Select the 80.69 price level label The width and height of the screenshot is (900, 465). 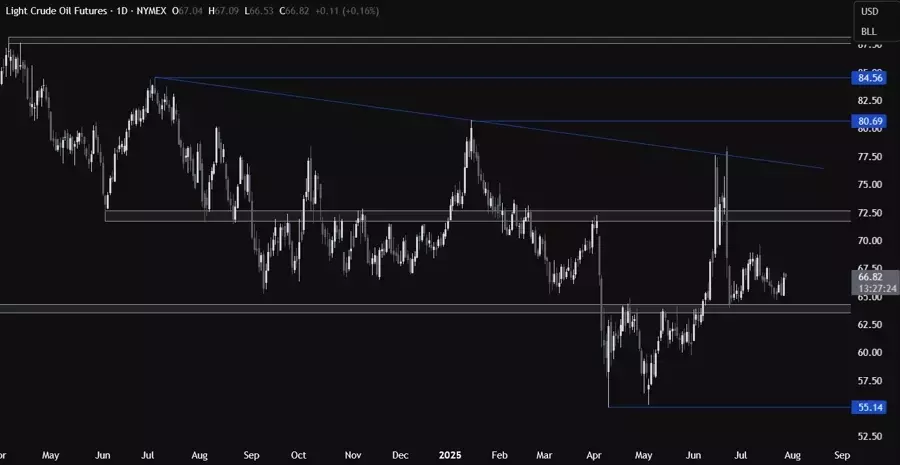869,121
